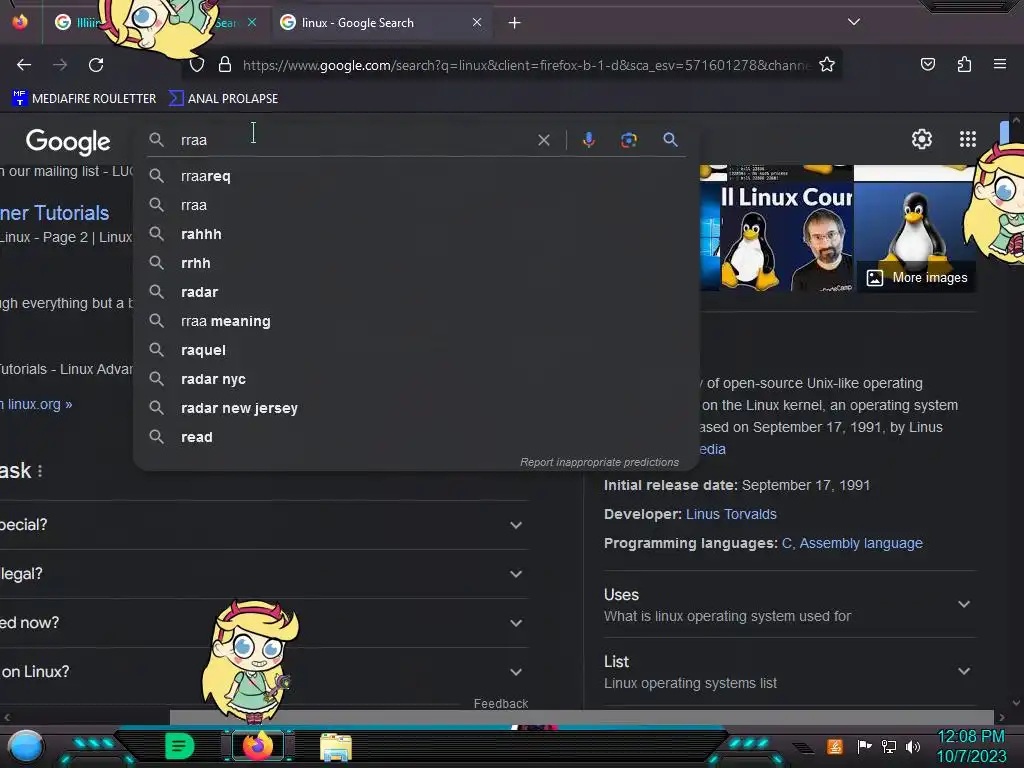Screen dimensions: 1024x768
Task: Expand the question ending in 'pecial?'
Action: (264, 525)
